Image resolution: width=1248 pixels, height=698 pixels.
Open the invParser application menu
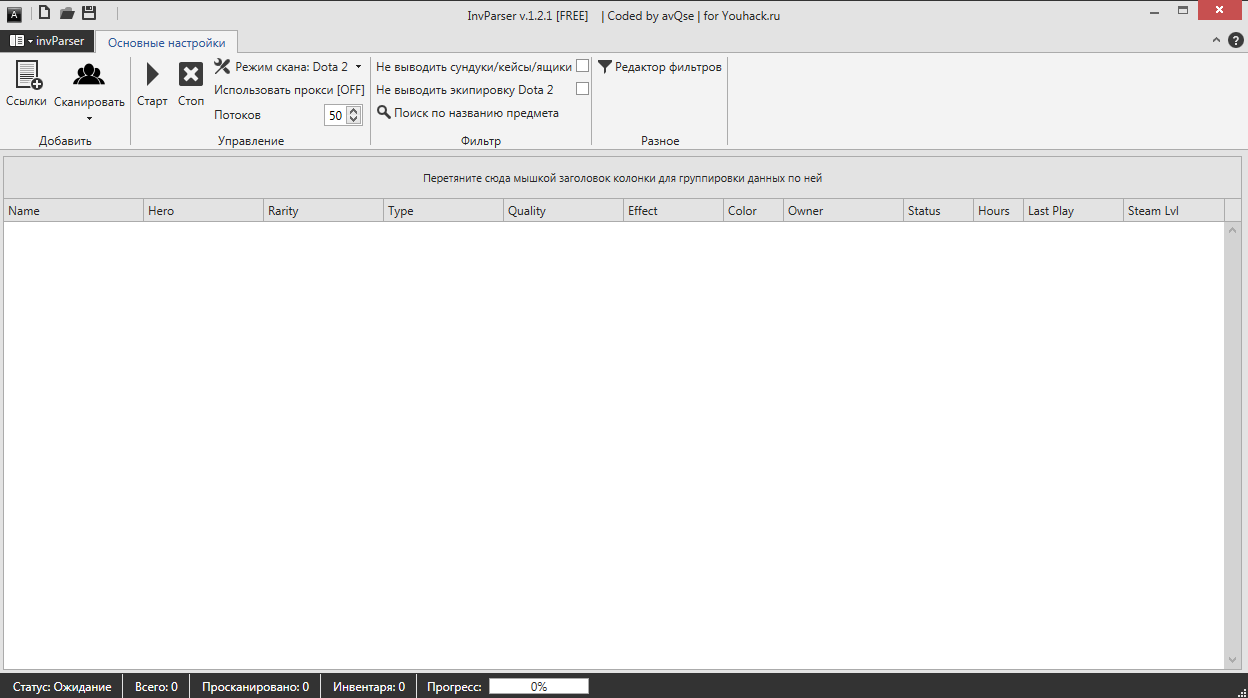47,41
